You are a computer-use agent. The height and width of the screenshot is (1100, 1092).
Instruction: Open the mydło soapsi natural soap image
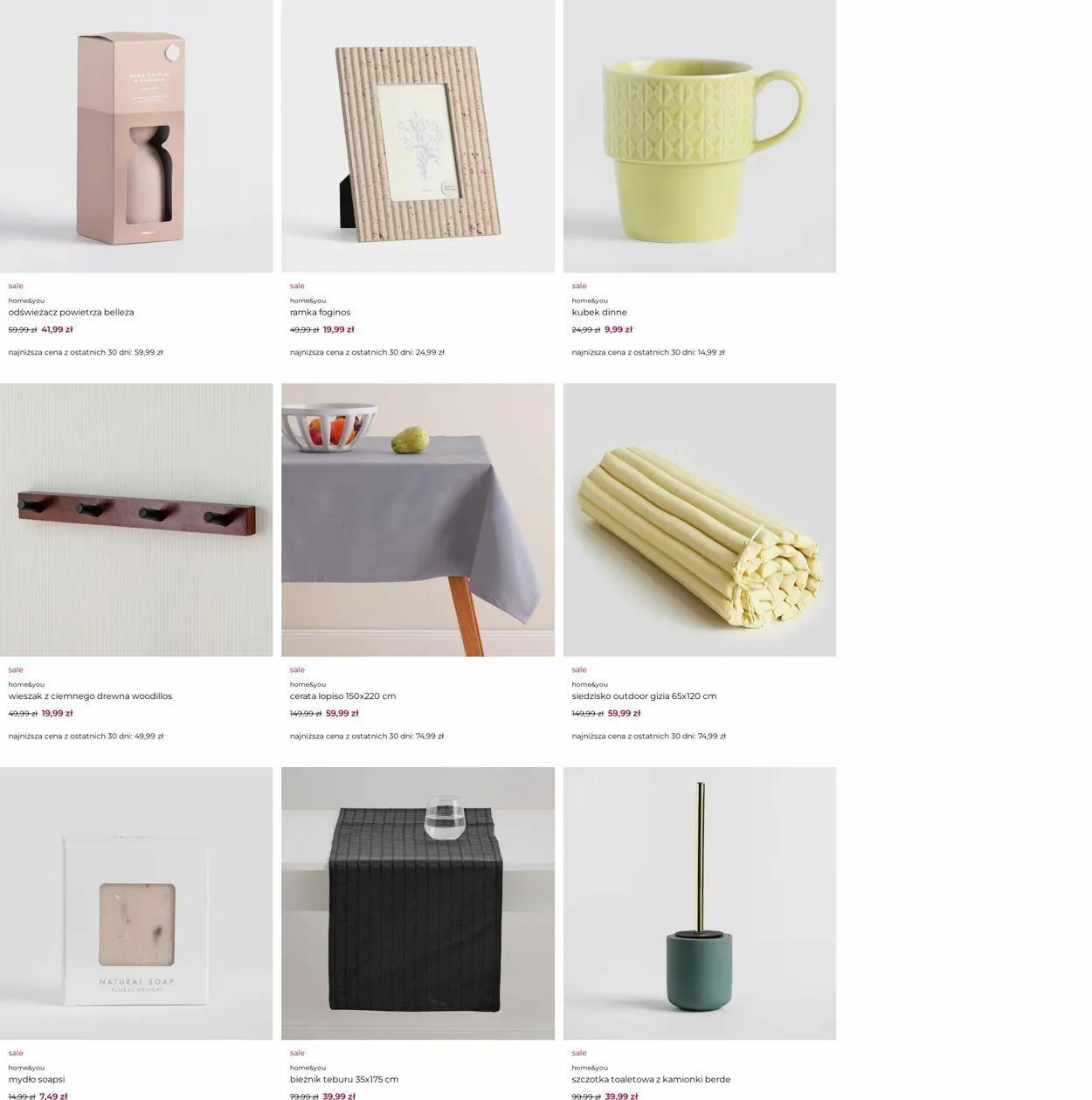coord(136,903)
